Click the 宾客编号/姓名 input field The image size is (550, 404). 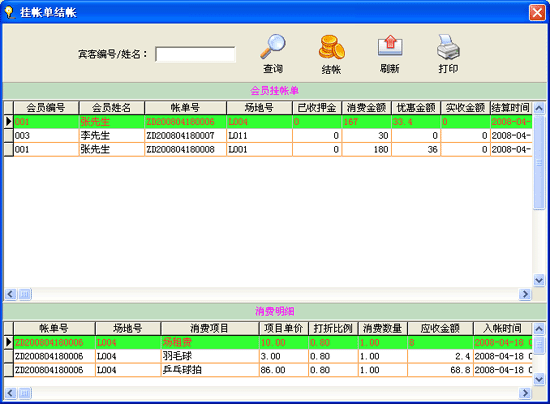(x=195, y=54)
